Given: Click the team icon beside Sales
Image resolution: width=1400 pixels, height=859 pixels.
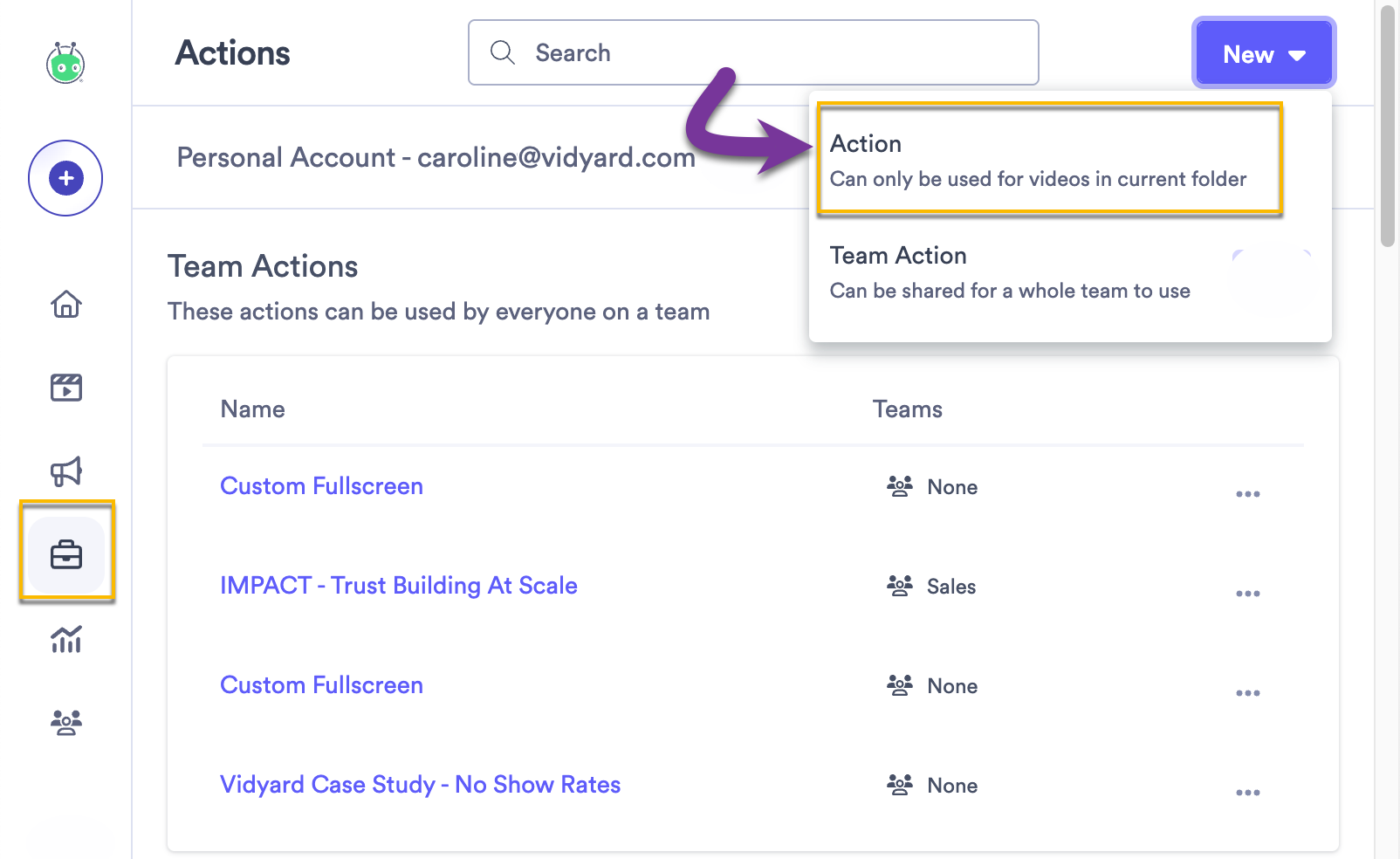Looking at the screenshot, I should pos(899,586).
